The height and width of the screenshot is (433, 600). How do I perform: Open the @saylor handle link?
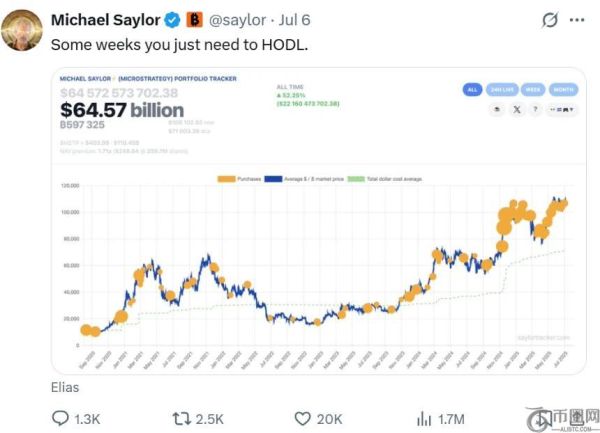(x=237, y=19)
